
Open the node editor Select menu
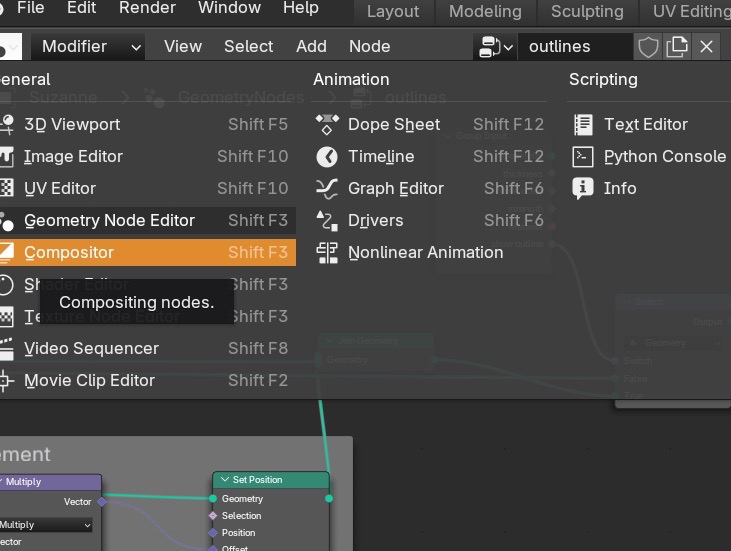(248, 47)
